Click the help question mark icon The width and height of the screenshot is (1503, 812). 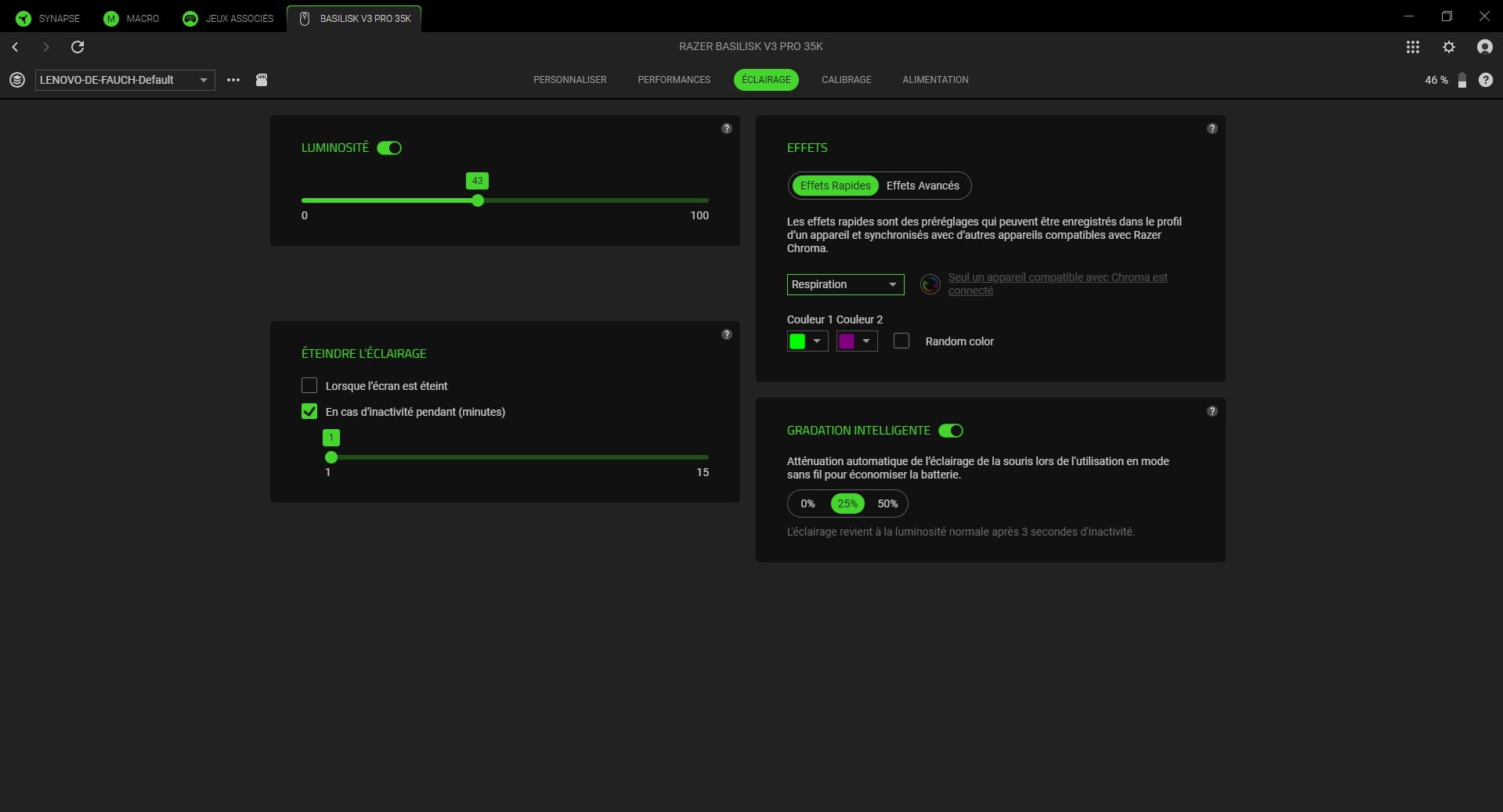coord(1486,80)
